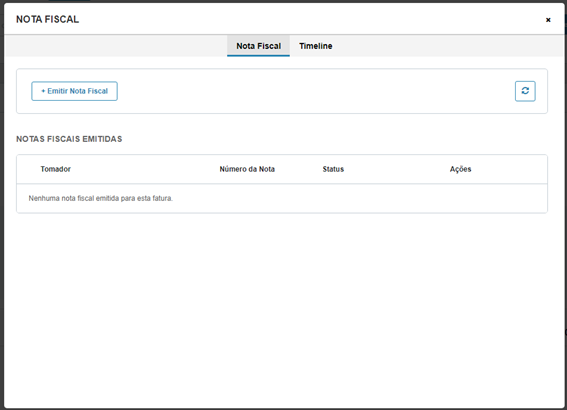Click the Número da Nota column header

(x=247, y=169)
